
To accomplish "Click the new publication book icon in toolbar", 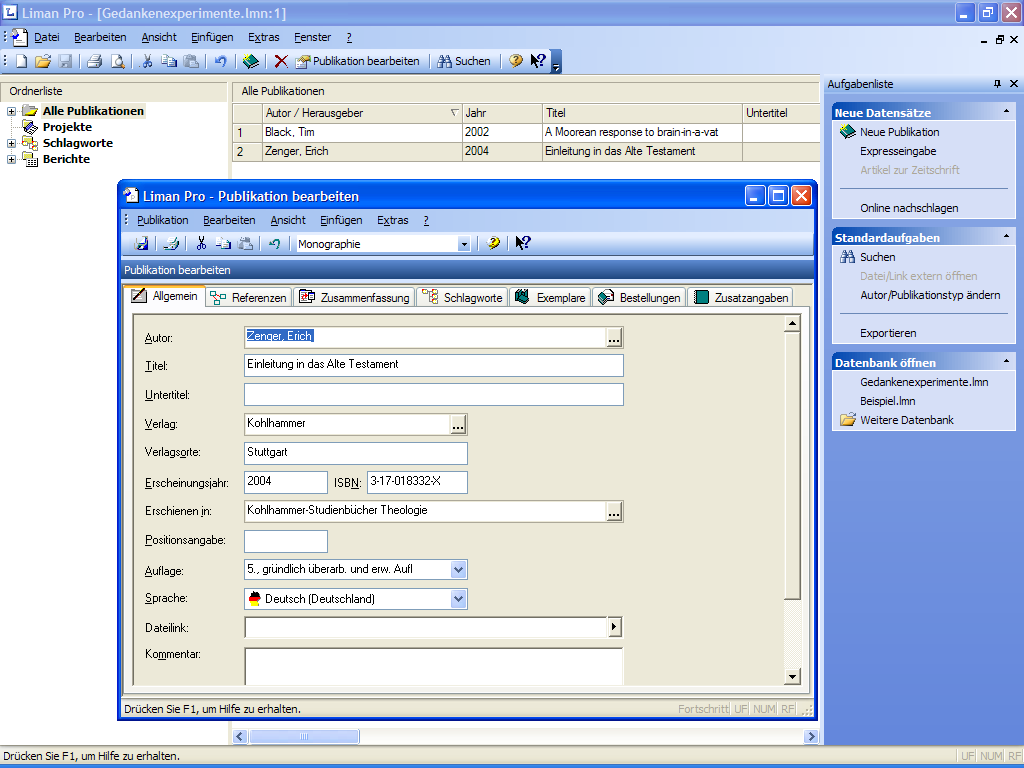I will [250, 61].
